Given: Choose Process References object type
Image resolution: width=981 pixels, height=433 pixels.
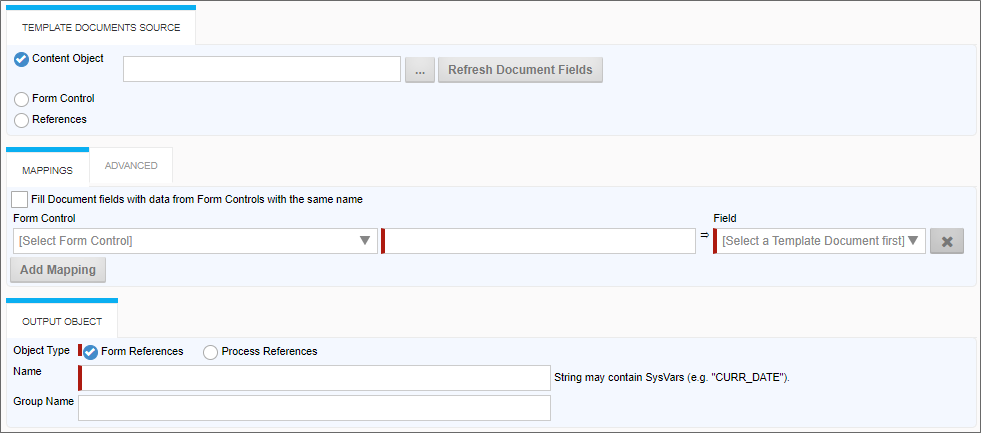Looking at the screenshot, I should coord(210,352).
